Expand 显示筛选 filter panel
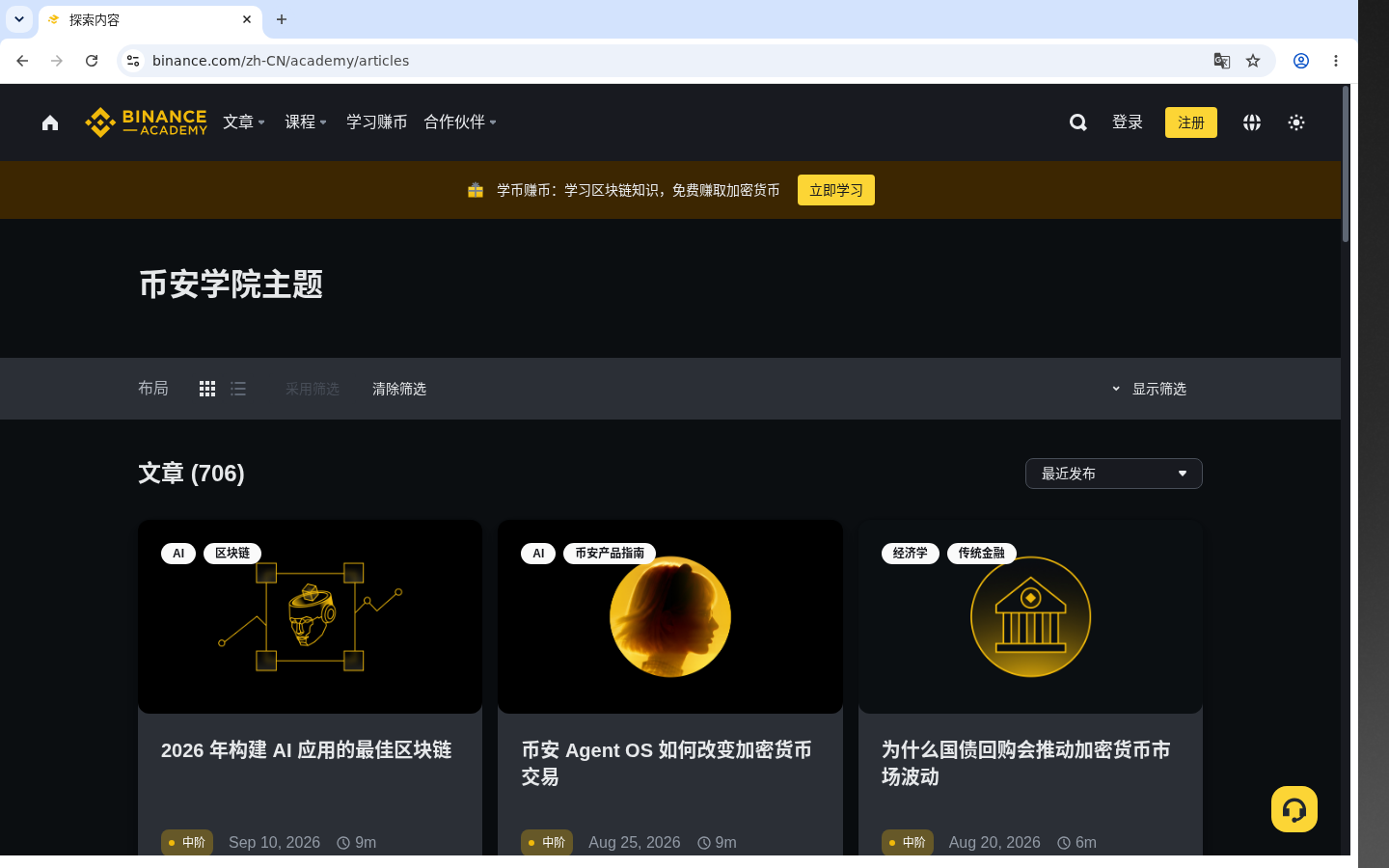This screenshot has width=1389, height=868. click(x=1149, y=389)
